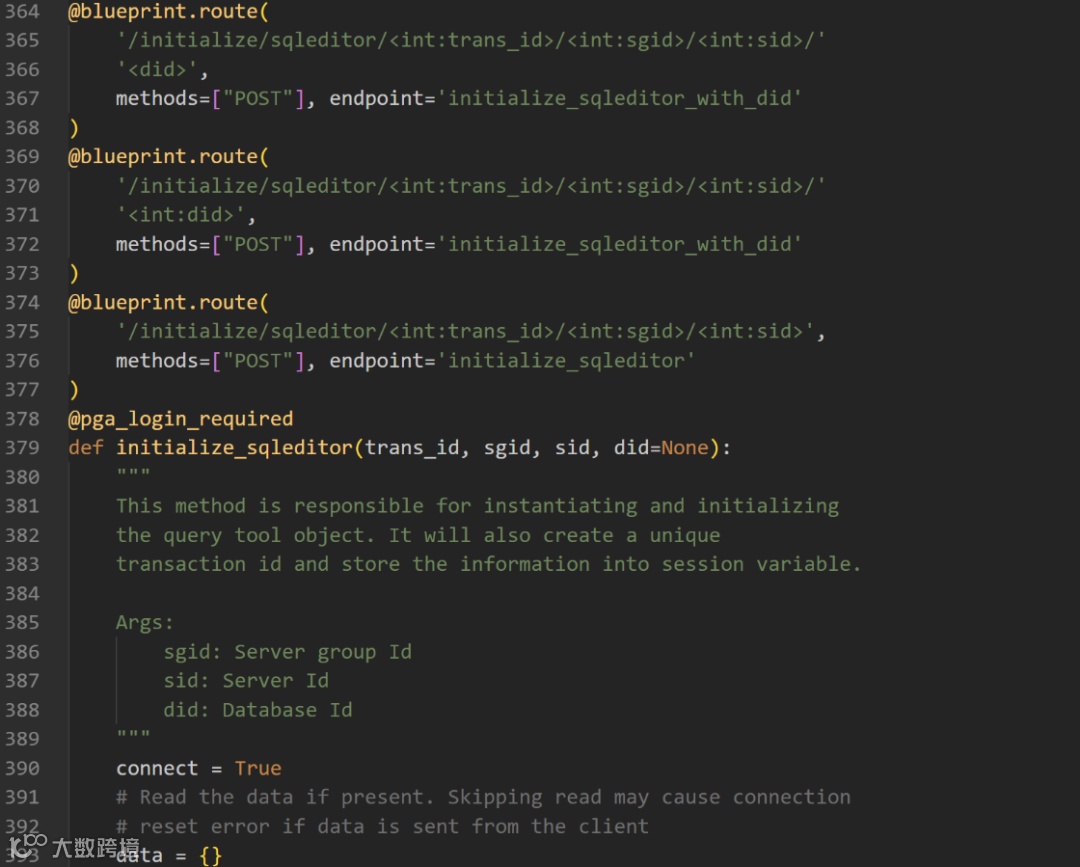Click the did=None parameter on line 379

(x=661, y=448)
